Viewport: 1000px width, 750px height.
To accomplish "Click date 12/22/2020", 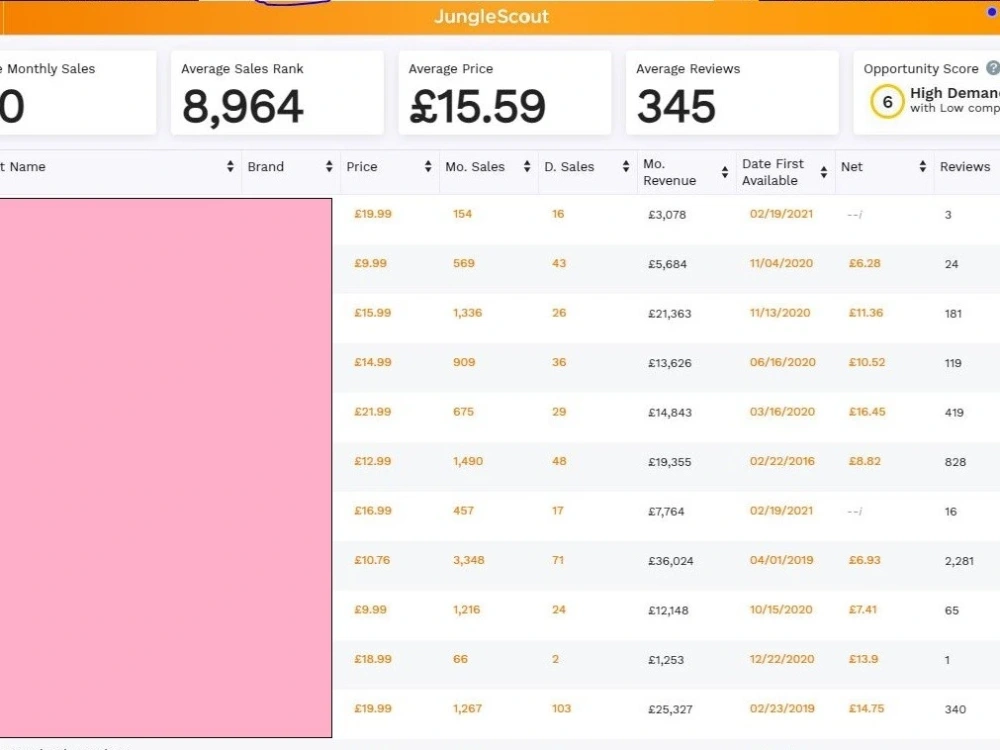I will pos(782,659).
